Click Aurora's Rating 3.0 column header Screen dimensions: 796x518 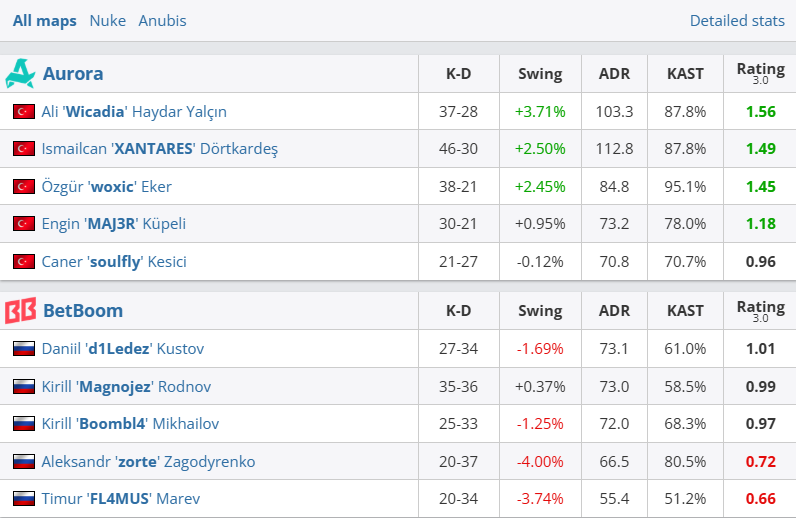[760, 73]
